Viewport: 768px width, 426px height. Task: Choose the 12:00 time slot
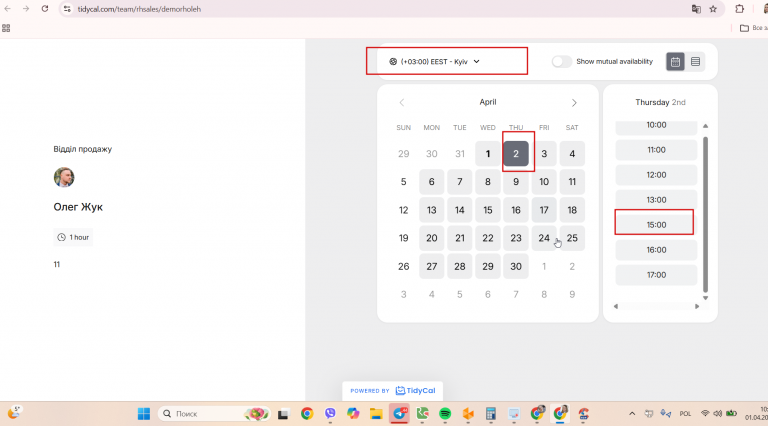point(656,175)
